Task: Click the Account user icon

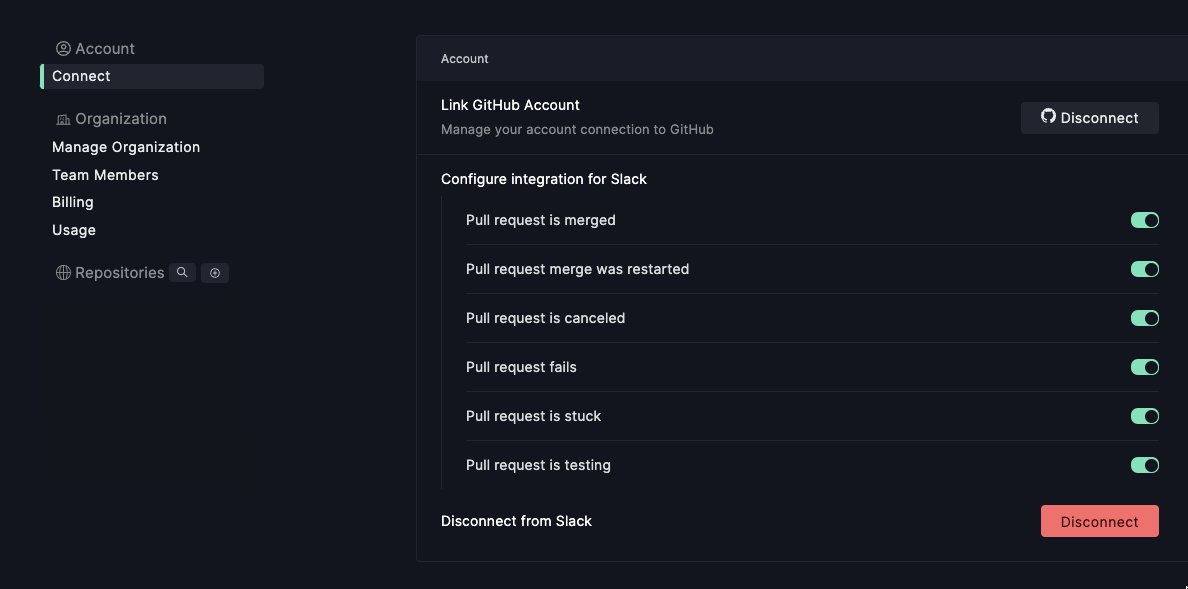Action: 63,49
